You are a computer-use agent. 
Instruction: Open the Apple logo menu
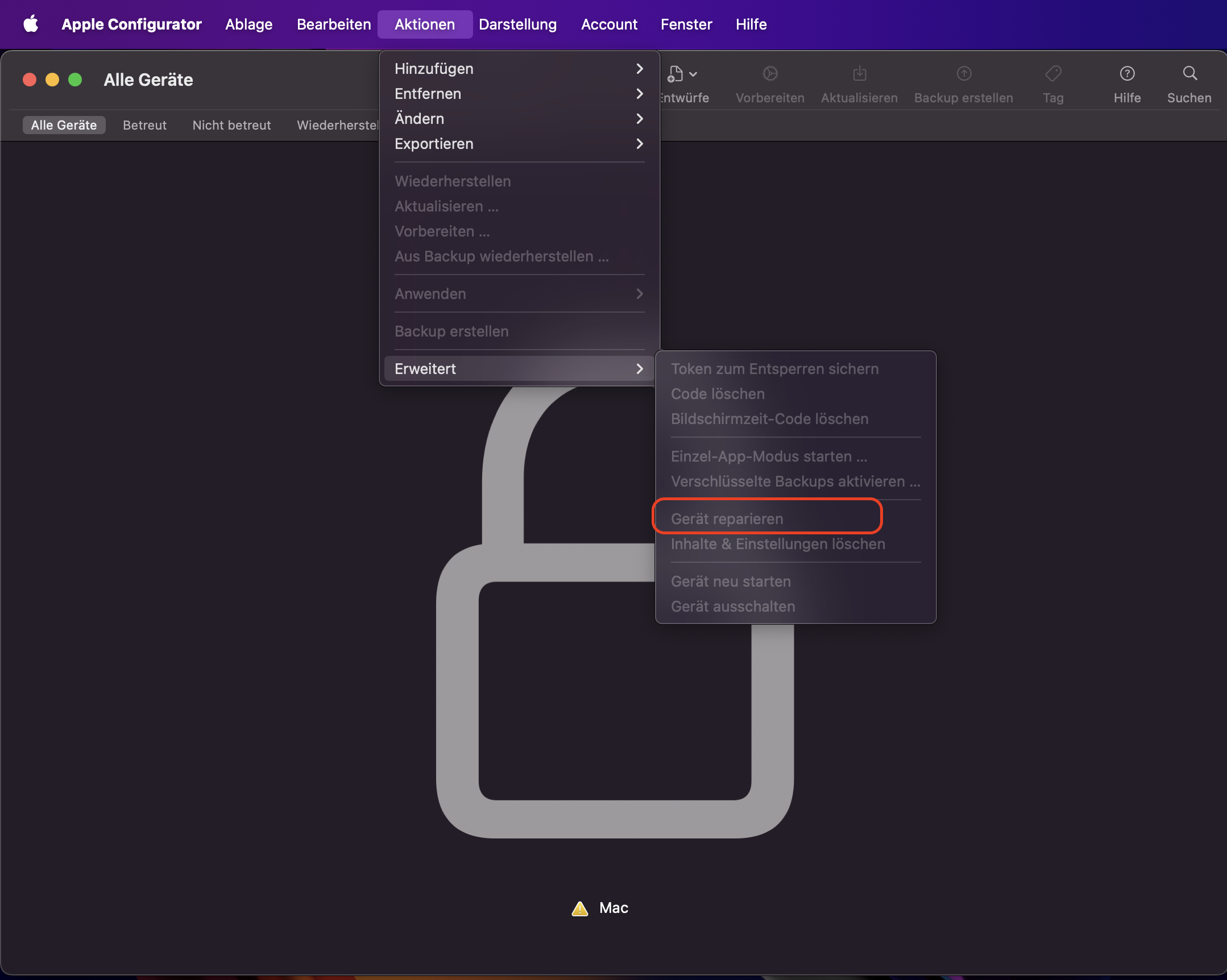click(31, 24)
